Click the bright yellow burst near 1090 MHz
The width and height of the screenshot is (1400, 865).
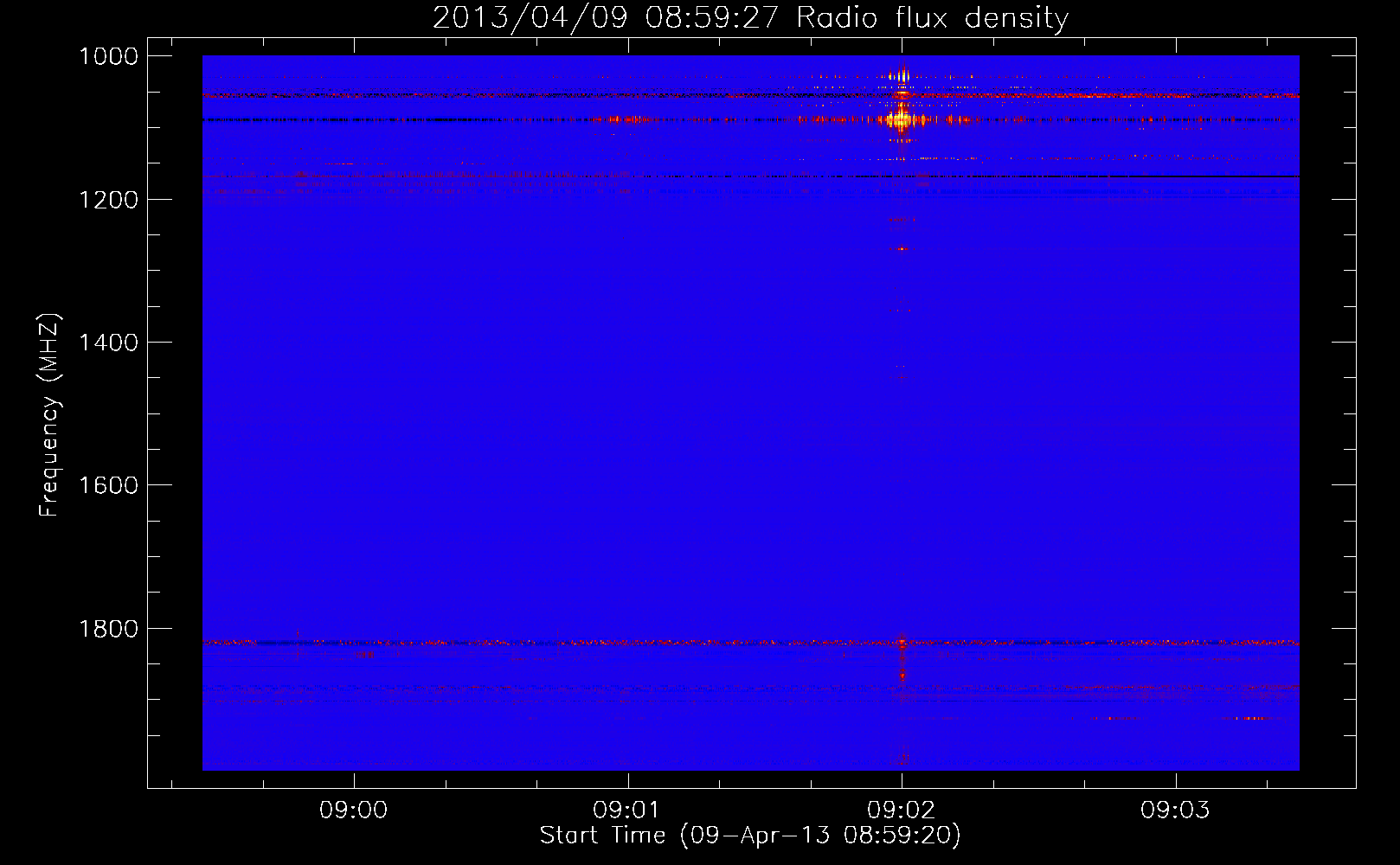pyautogui.click(x=902, y=119)
